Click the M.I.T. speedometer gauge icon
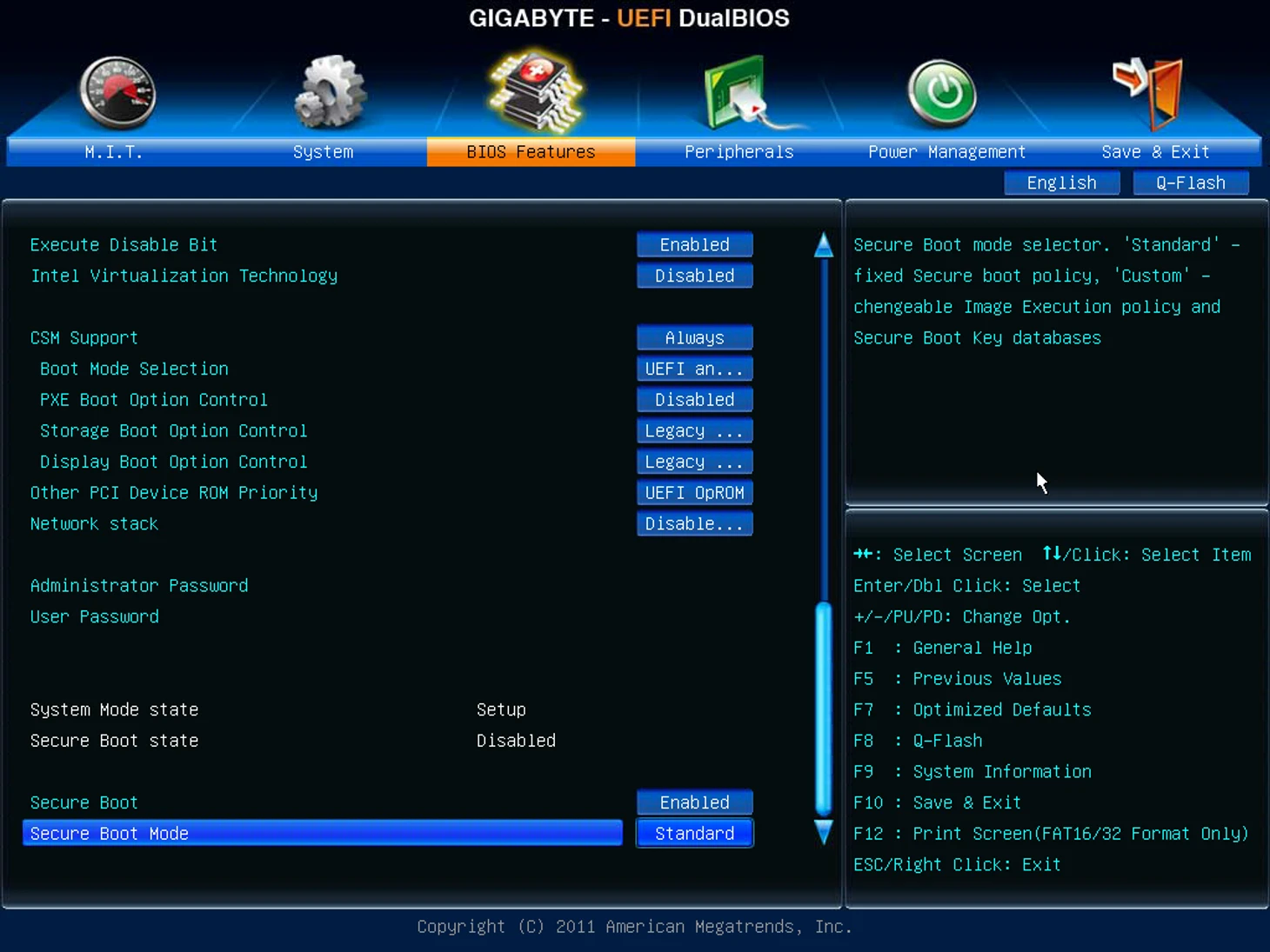This screenshot has width=1270, height=952. click(117, 93)
